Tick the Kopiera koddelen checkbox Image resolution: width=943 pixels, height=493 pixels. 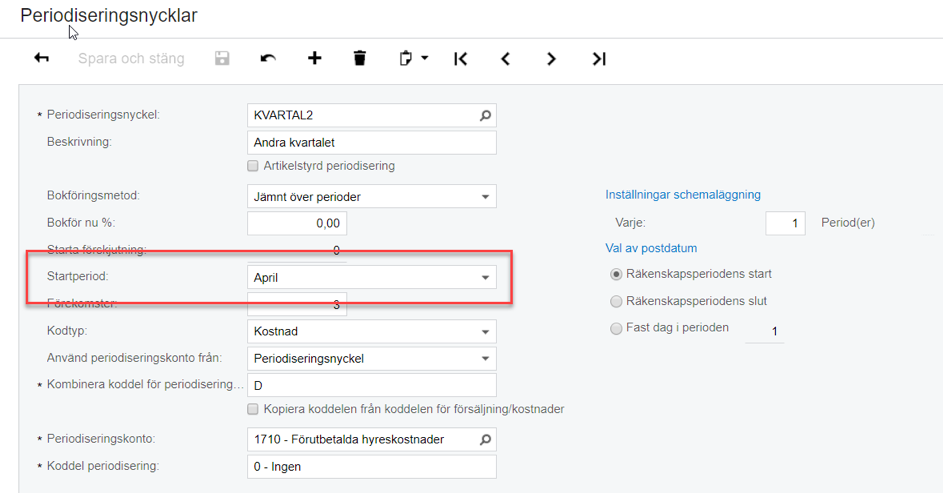point(253,409)
